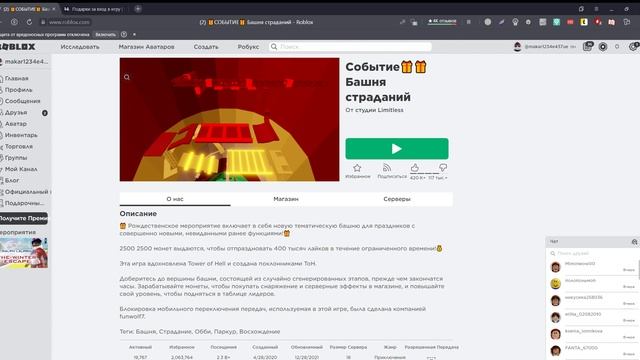The height and width of the screenshot is (360, 640).
Task: Open Сообщения in the left sidebar
Action: click(22, 101)
